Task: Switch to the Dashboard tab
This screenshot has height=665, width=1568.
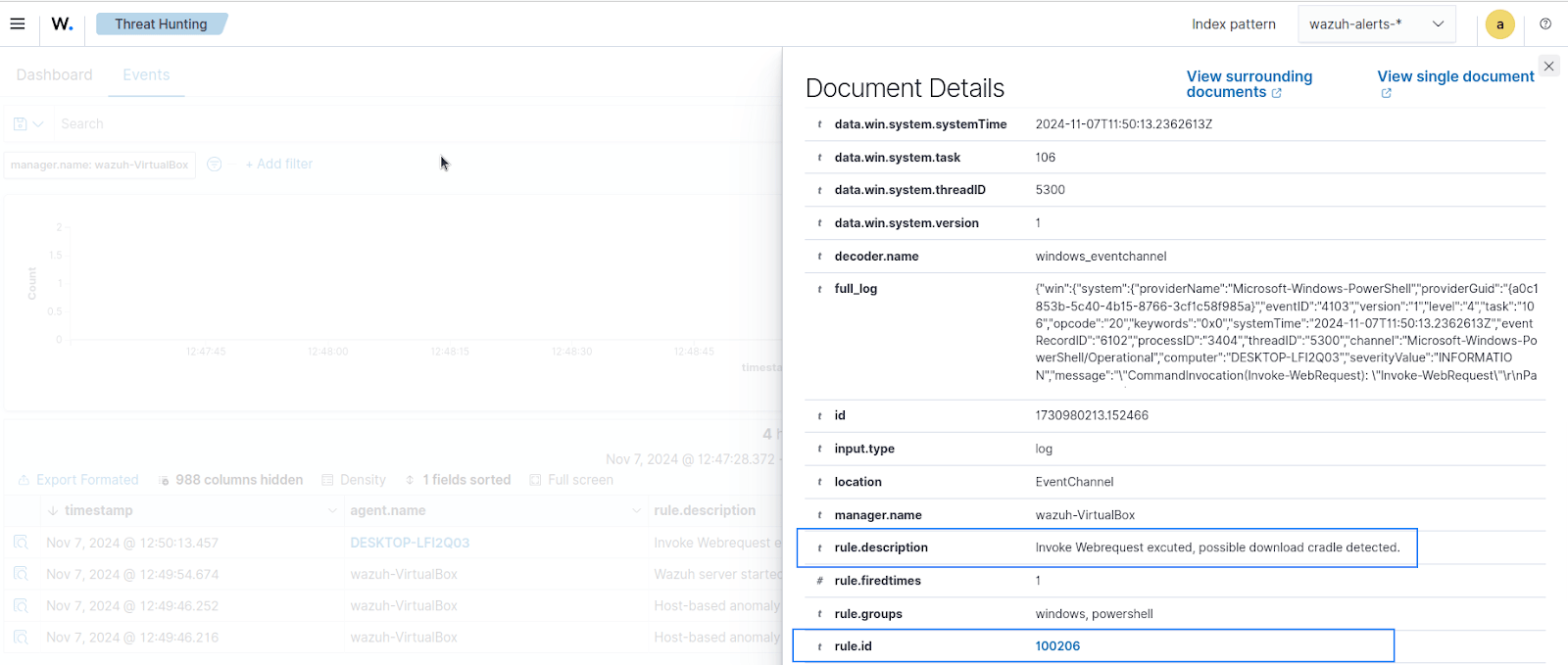Action: 54,75
